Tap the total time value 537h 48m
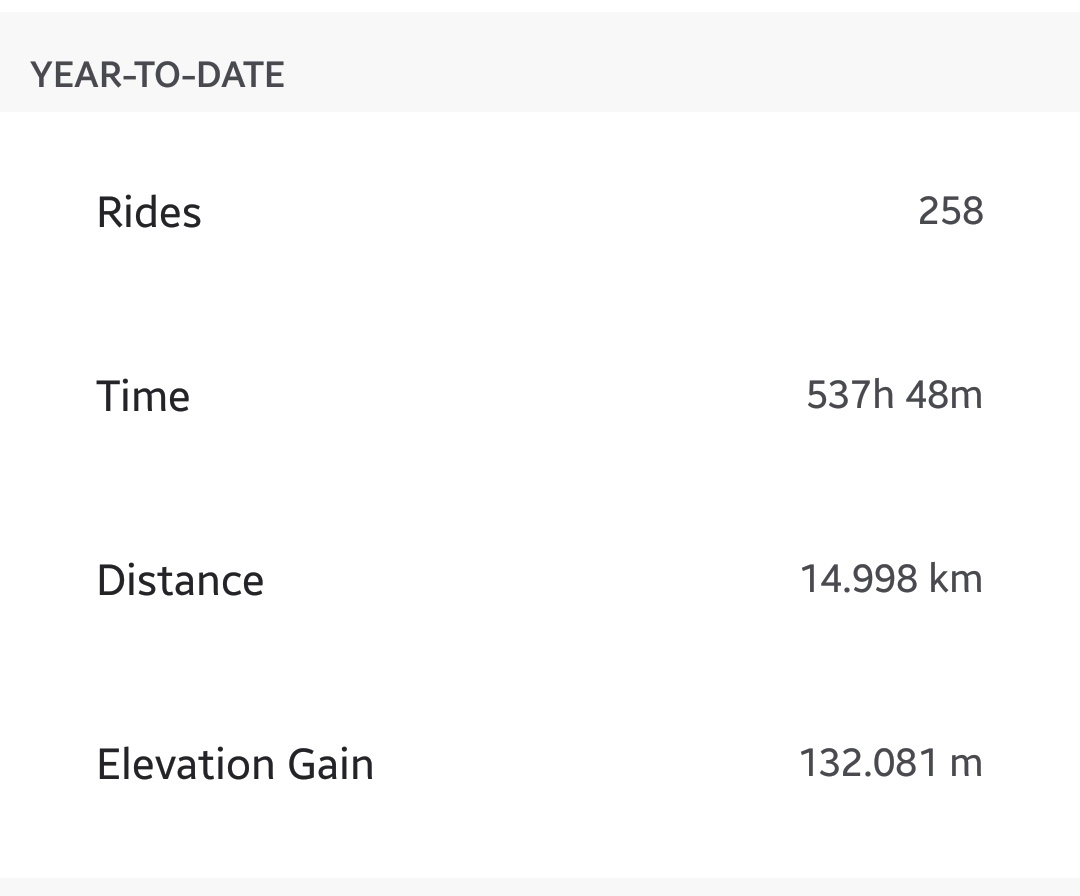Image resolution: width=1080 pixels, height=896 pixels. 894,395
